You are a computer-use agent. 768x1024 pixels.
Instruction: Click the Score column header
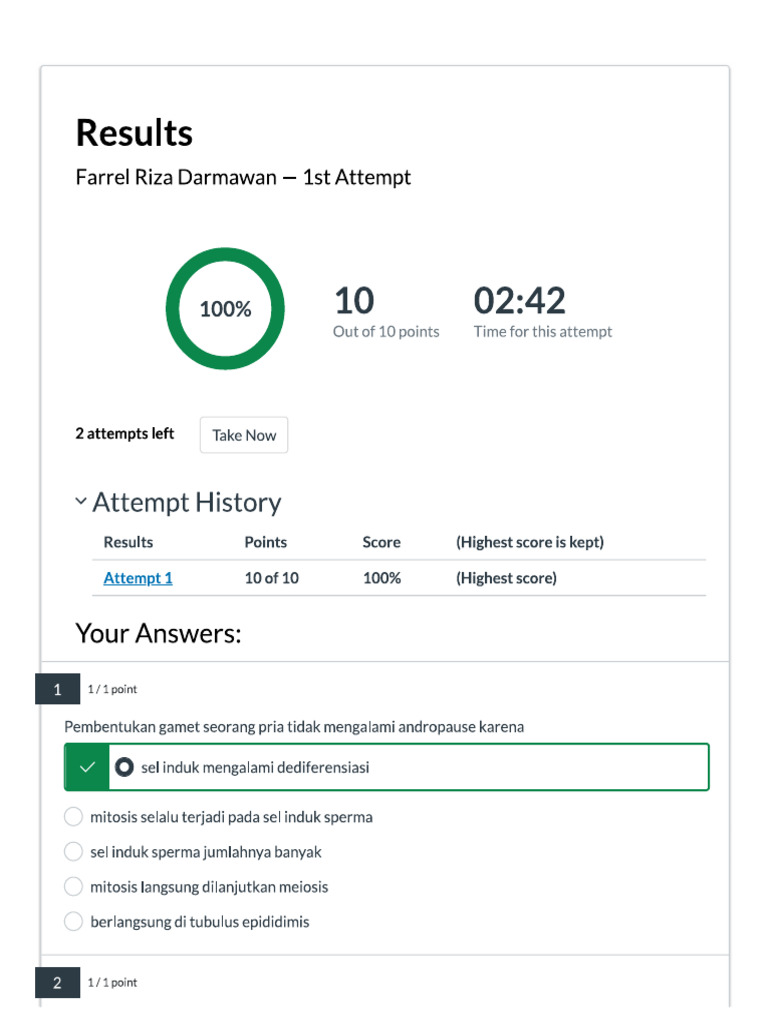(x=381, y=542)
